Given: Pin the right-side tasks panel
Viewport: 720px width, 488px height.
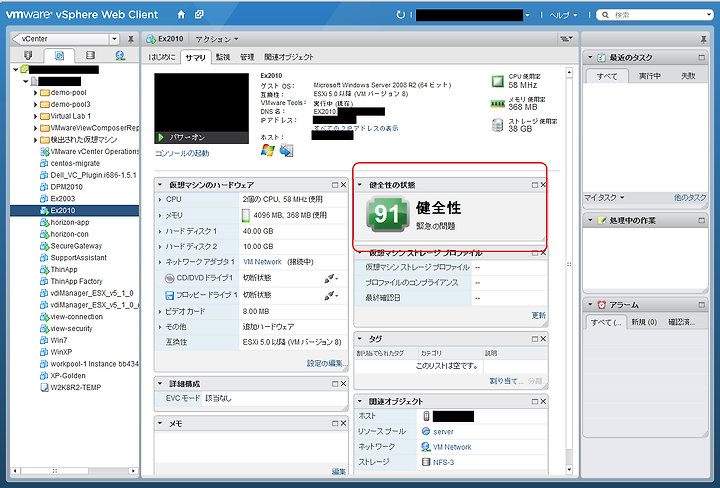Looking at the screenshot, I should click(703, 39).
